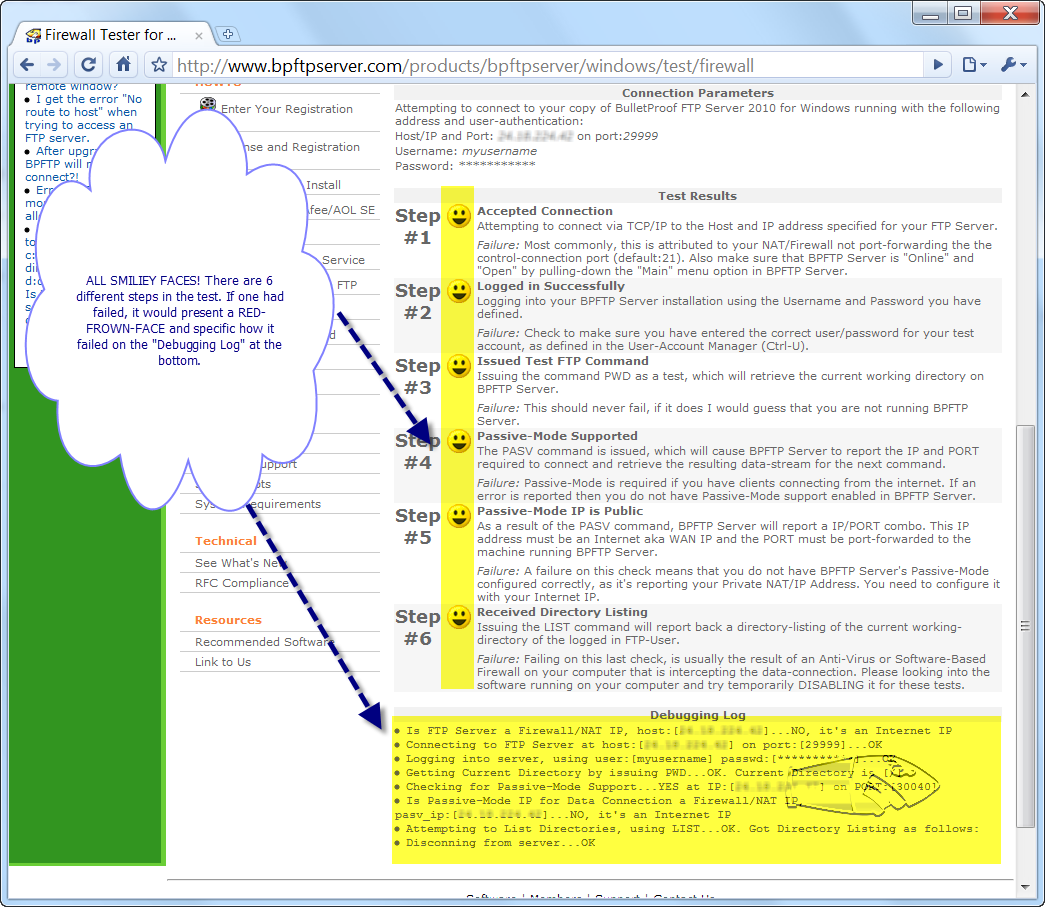Click the 'Logged in Successfully' step title
Screen dimensions: 1045x907
click(550, 286)
